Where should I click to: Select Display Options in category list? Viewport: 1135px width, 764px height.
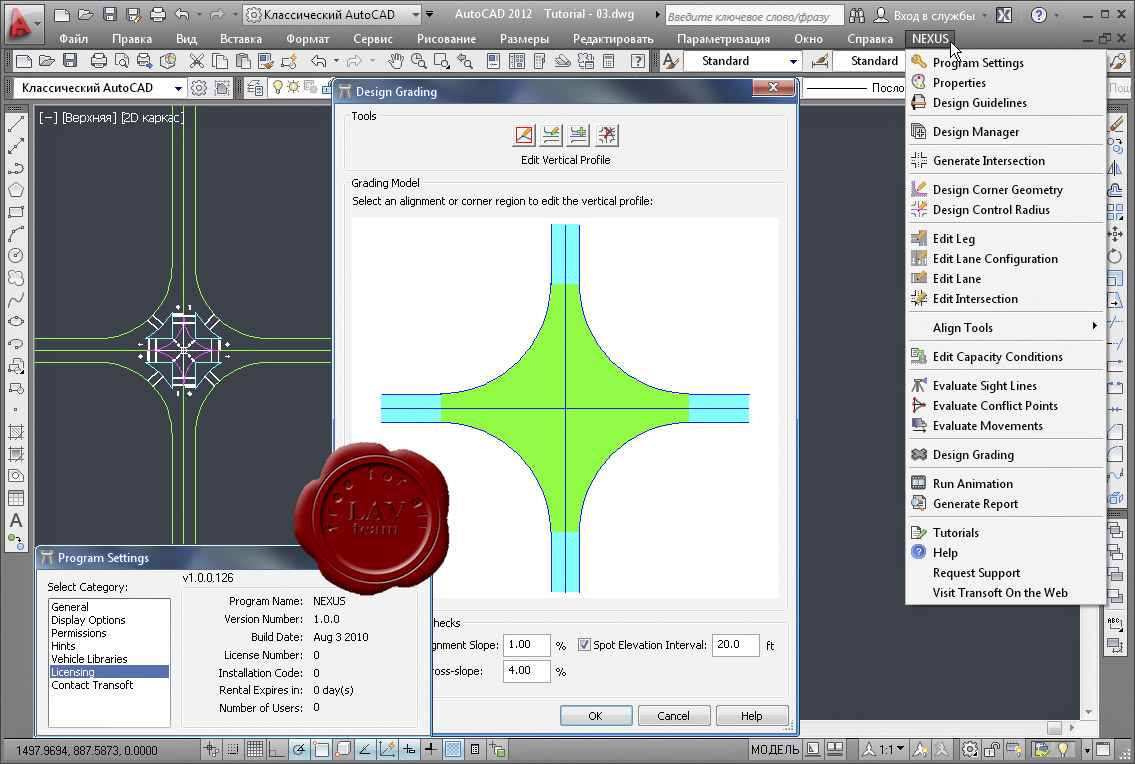[109, 620]
